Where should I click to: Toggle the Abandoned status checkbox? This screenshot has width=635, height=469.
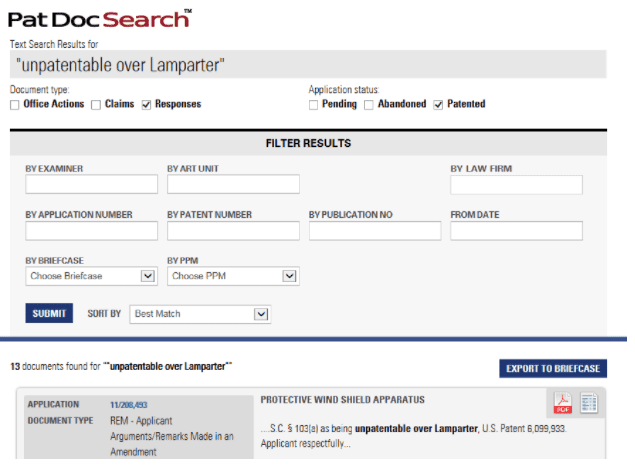pyautogui.click(x=369, y=105)
